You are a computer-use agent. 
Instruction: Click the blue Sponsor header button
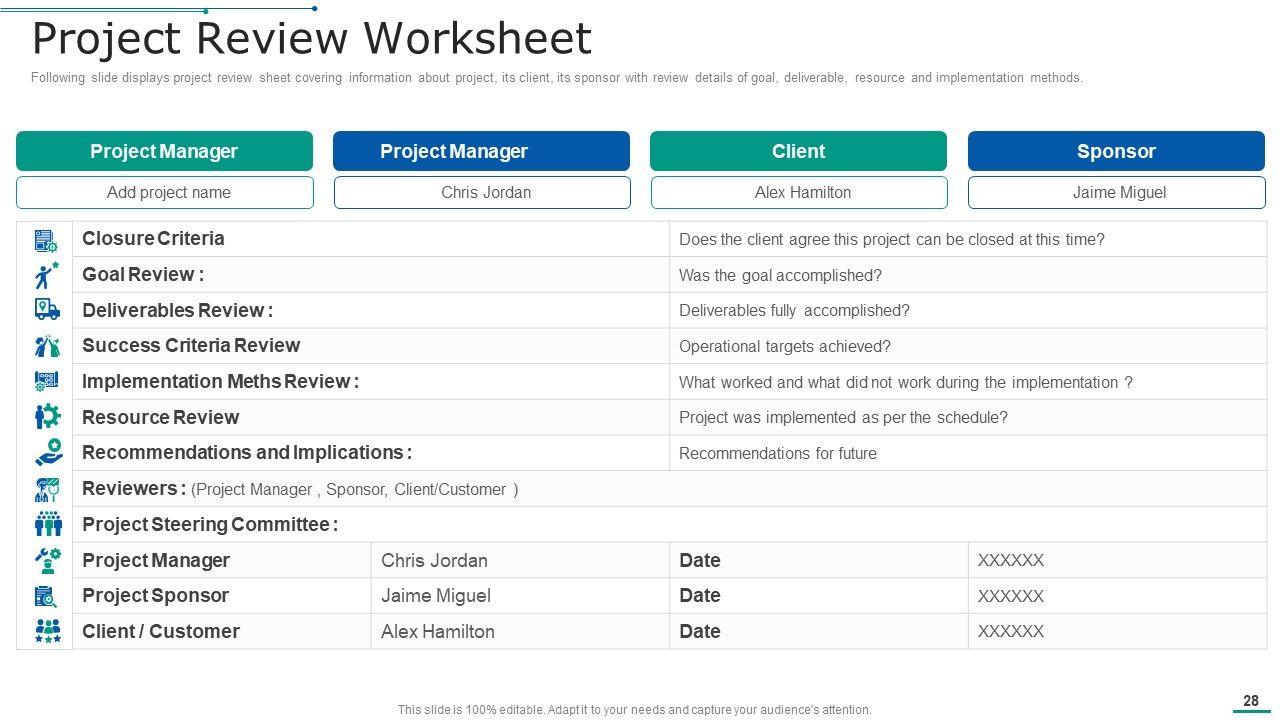[1116, 151]
